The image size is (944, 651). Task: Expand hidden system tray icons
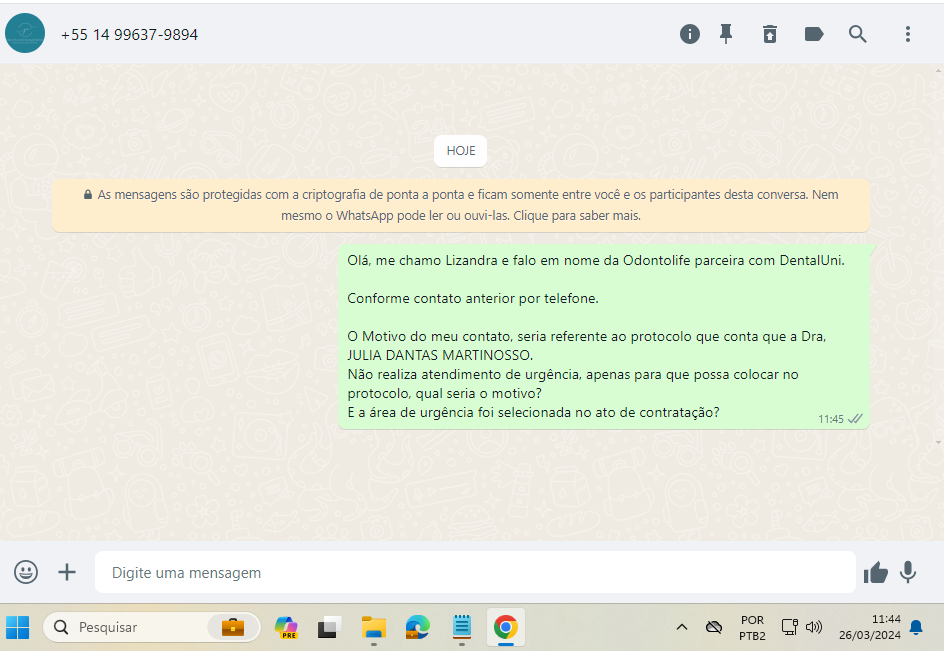[x=682, y=628]
